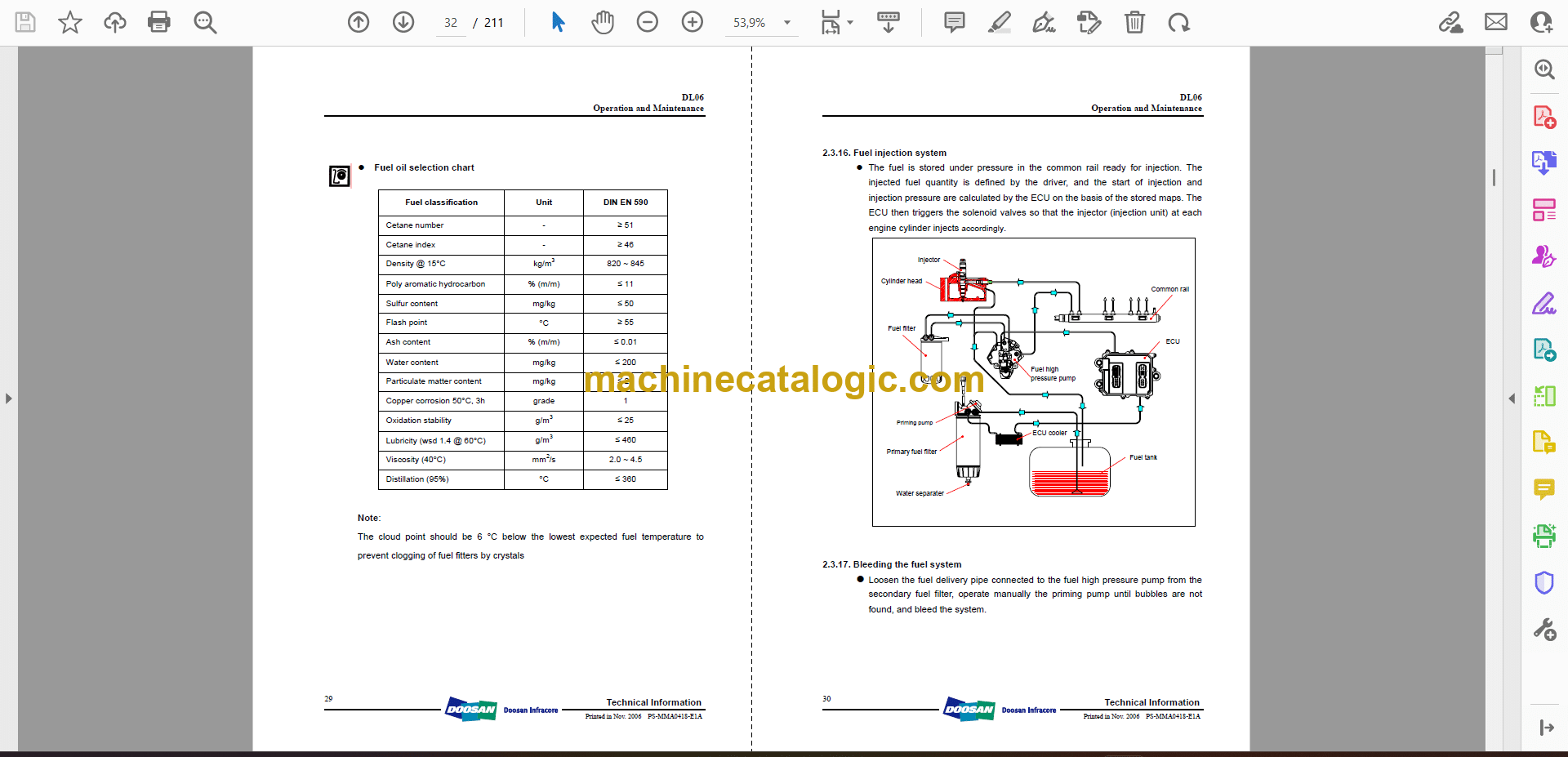Delete with the trash can icon
Image resolution: width=1568 pixels, height=757 pixels.
pos(1134,22)
